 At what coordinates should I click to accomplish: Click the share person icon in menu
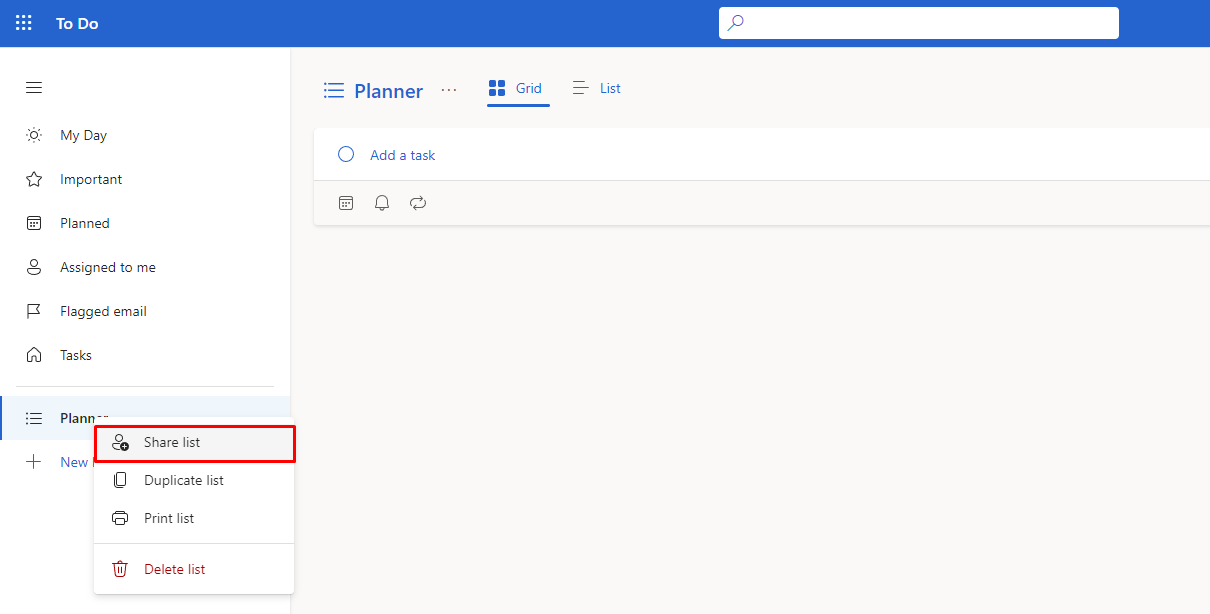120,442
